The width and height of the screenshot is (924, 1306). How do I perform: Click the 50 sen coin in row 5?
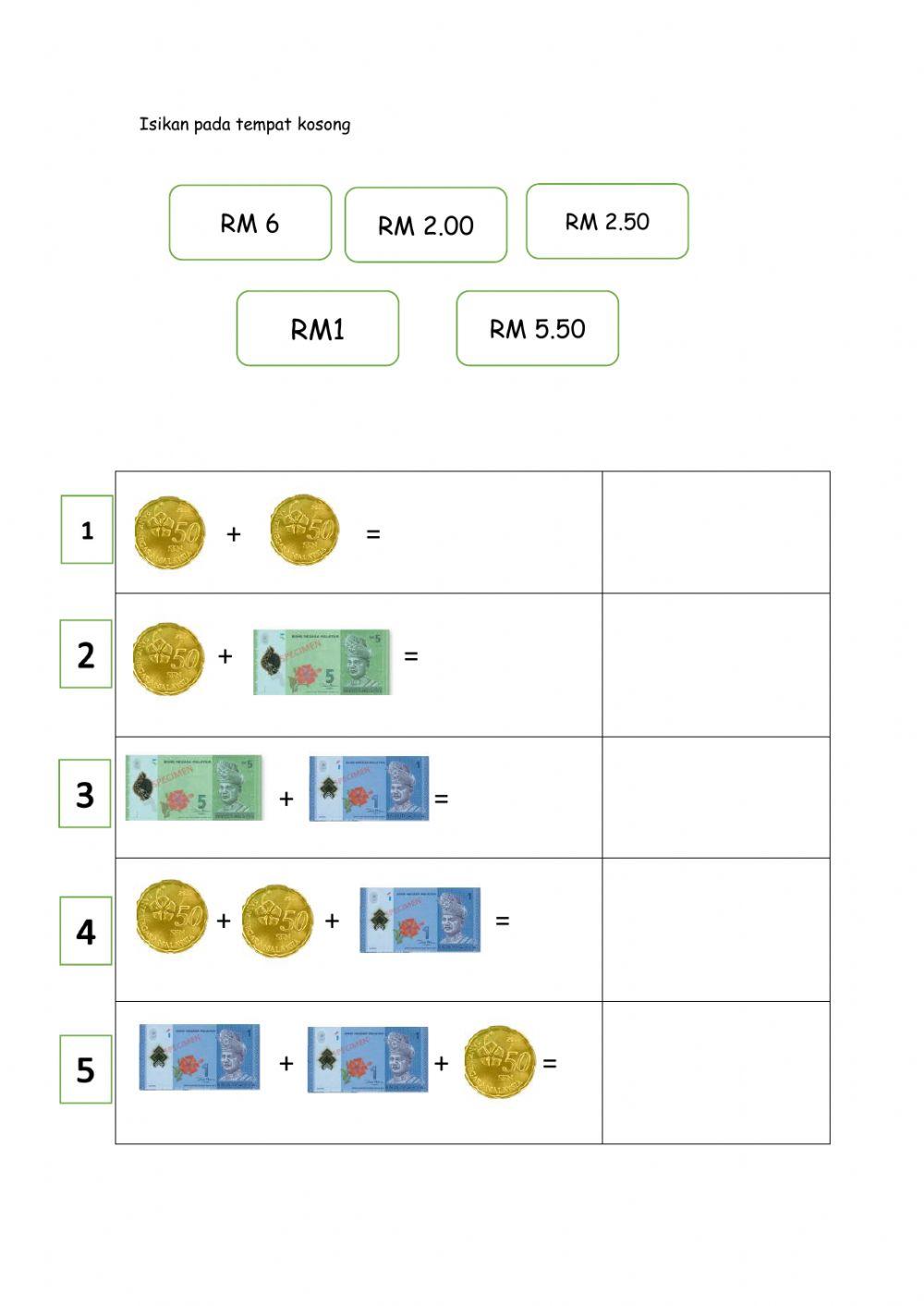499,1062
